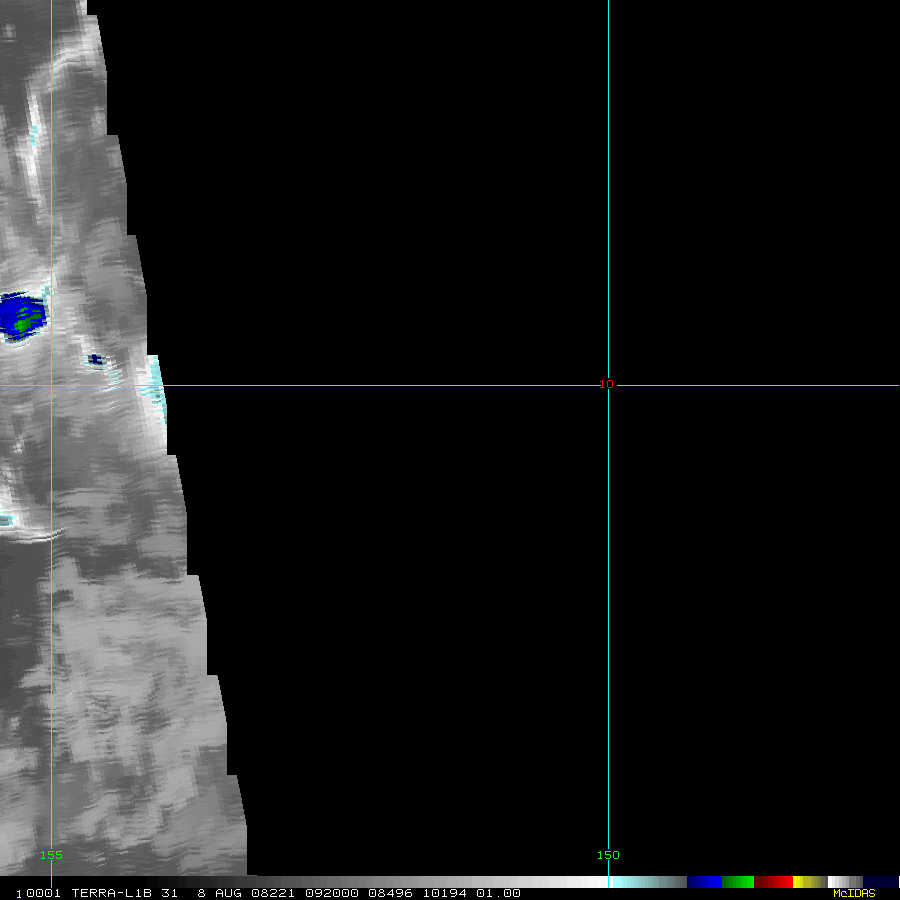
Task: Click the cyan cloud edge at swath boundary
Action: coord(155,378)
